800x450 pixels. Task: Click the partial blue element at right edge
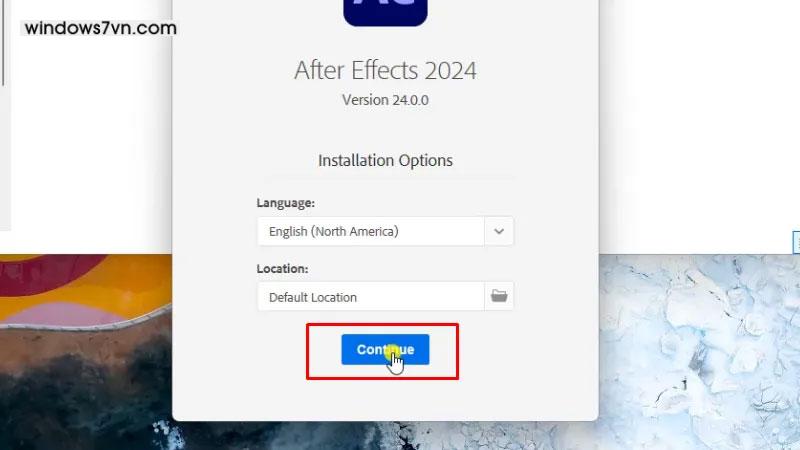point(796,242)
